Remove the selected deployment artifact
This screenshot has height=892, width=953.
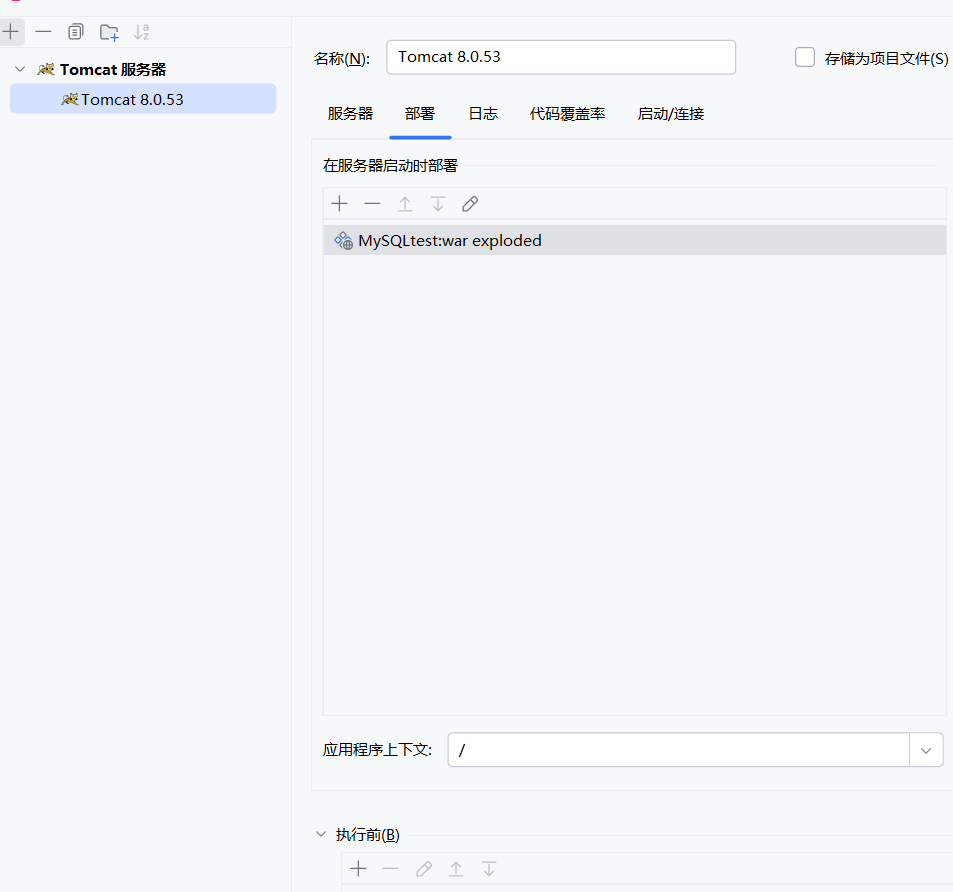pos(372,204)
